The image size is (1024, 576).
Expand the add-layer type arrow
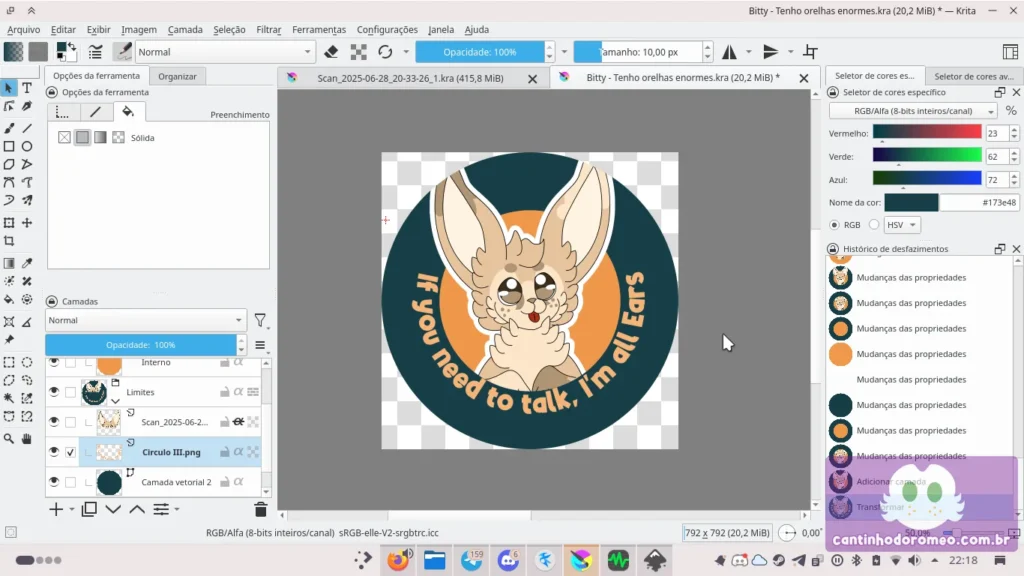[x=72, y=509]
